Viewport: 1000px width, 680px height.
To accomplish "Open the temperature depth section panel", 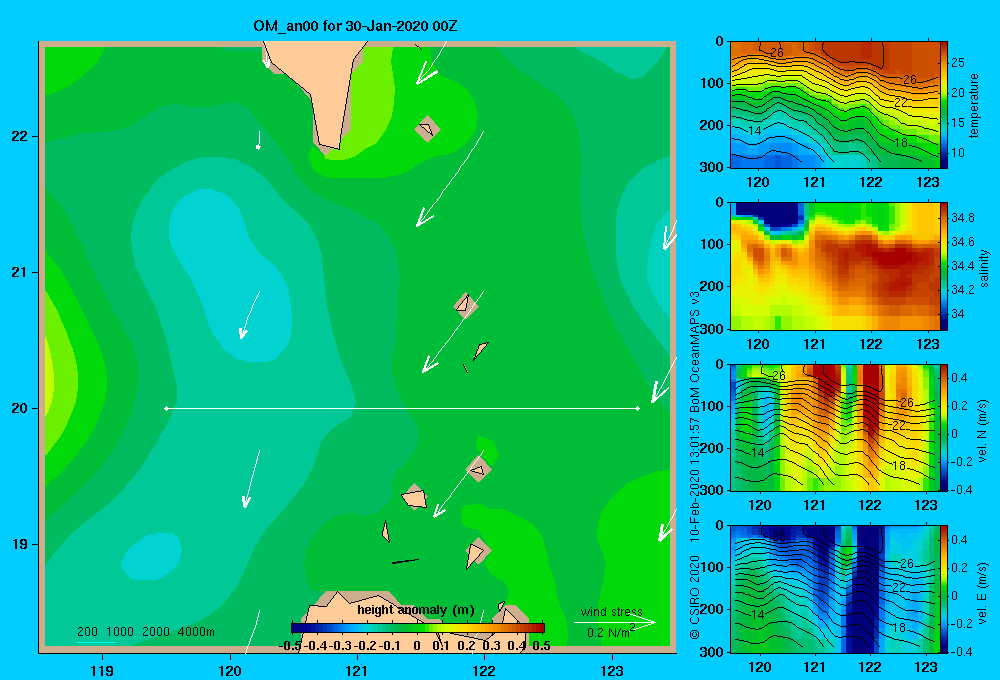I will (x=835, y=105).
